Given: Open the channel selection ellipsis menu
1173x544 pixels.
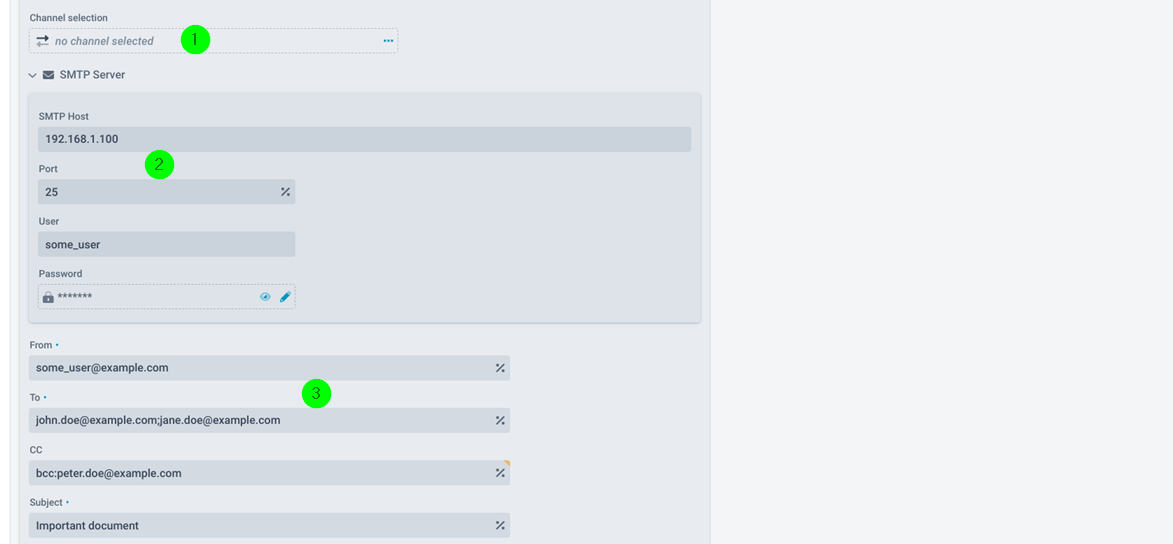Looking at the screenshot, I should point(388,40).
